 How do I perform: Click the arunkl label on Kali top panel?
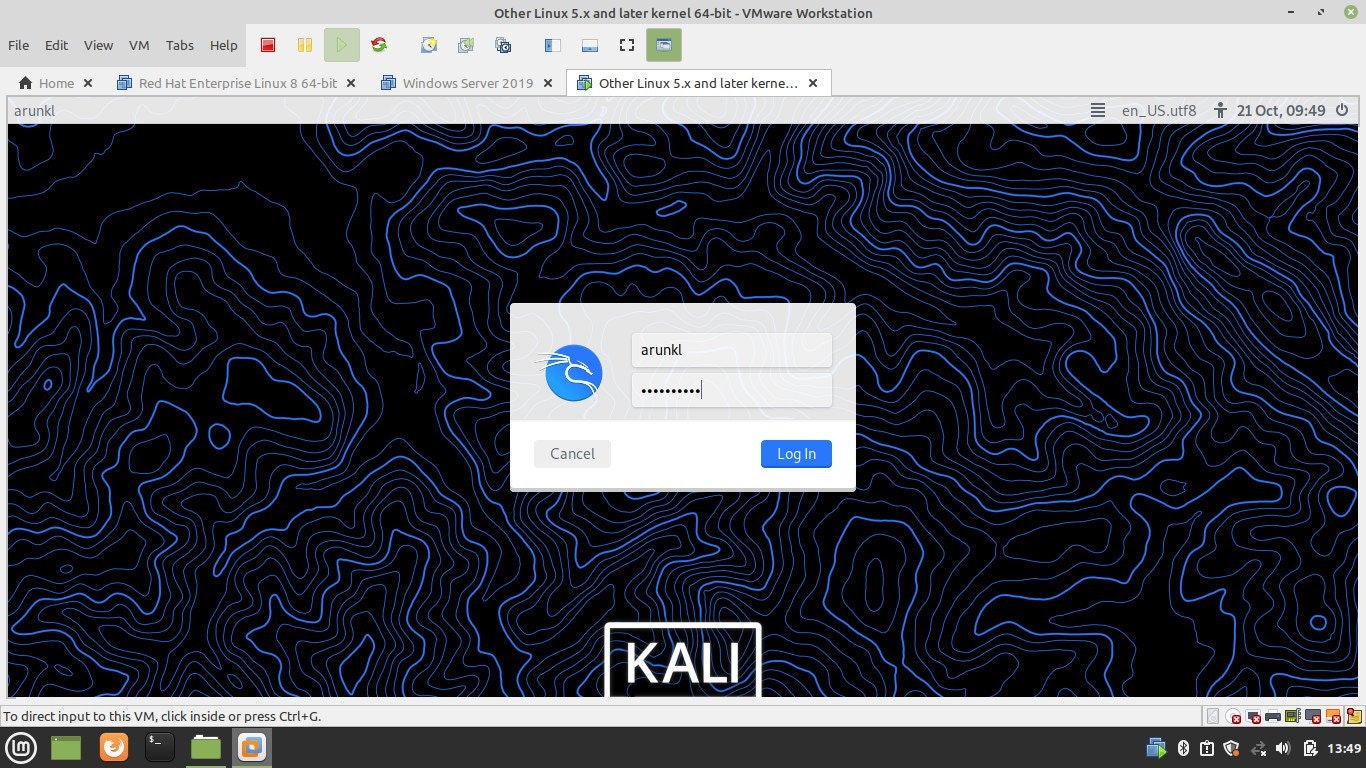pyautogui.click(x=34, y=110)
